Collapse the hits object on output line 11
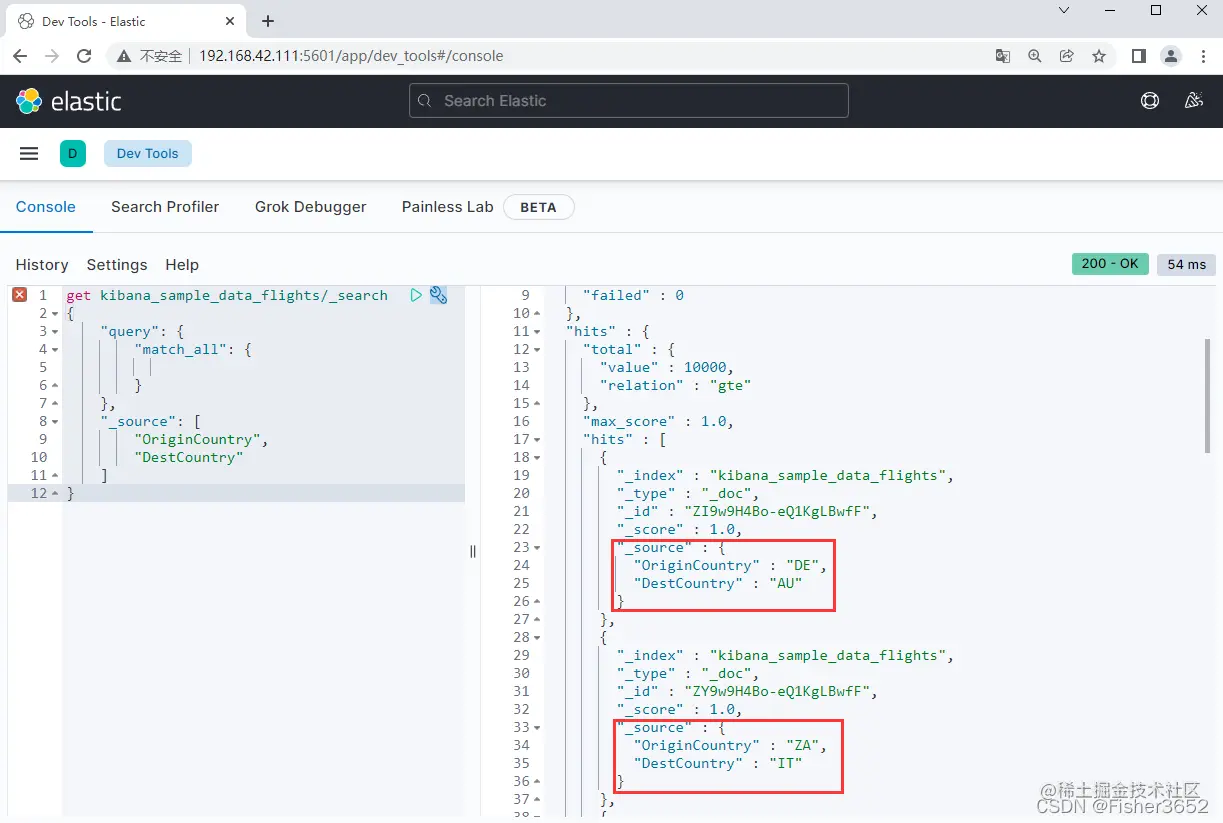 pyautogui.click(x=537, y=332)
